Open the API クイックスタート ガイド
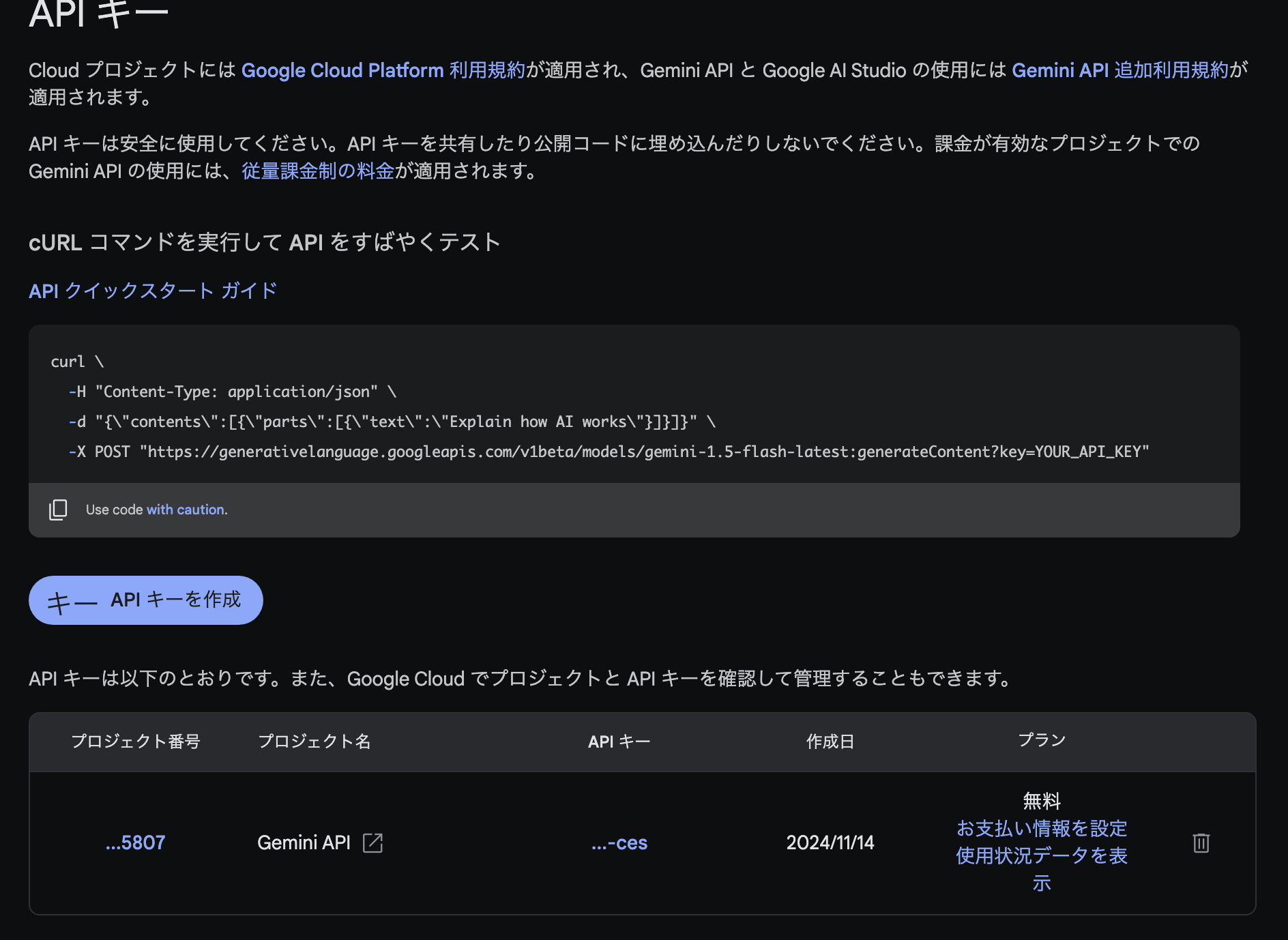The image size is (1288, 940). tap(152, 290)
